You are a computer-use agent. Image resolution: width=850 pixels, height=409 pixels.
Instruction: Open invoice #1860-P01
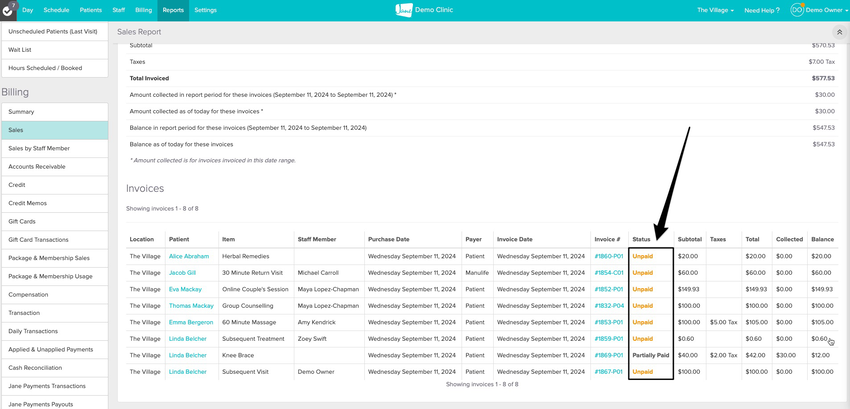coord(609,256)
